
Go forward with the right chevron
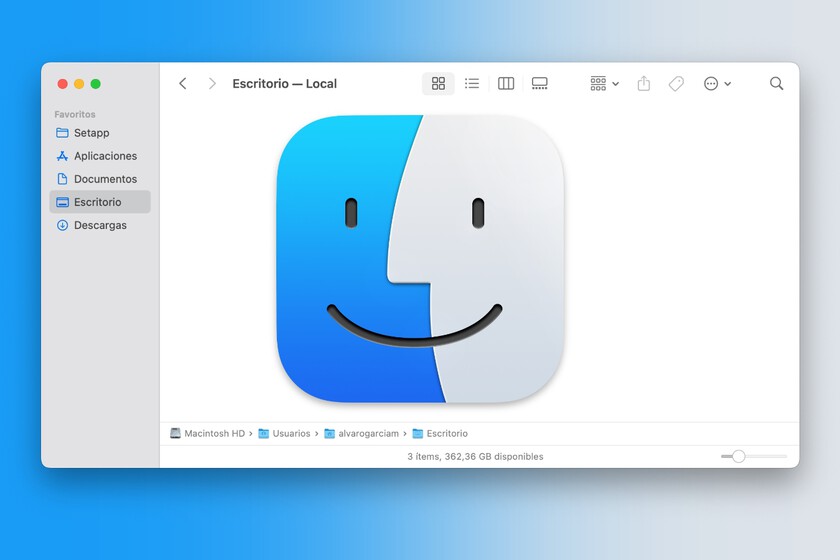tap(212, 84)
